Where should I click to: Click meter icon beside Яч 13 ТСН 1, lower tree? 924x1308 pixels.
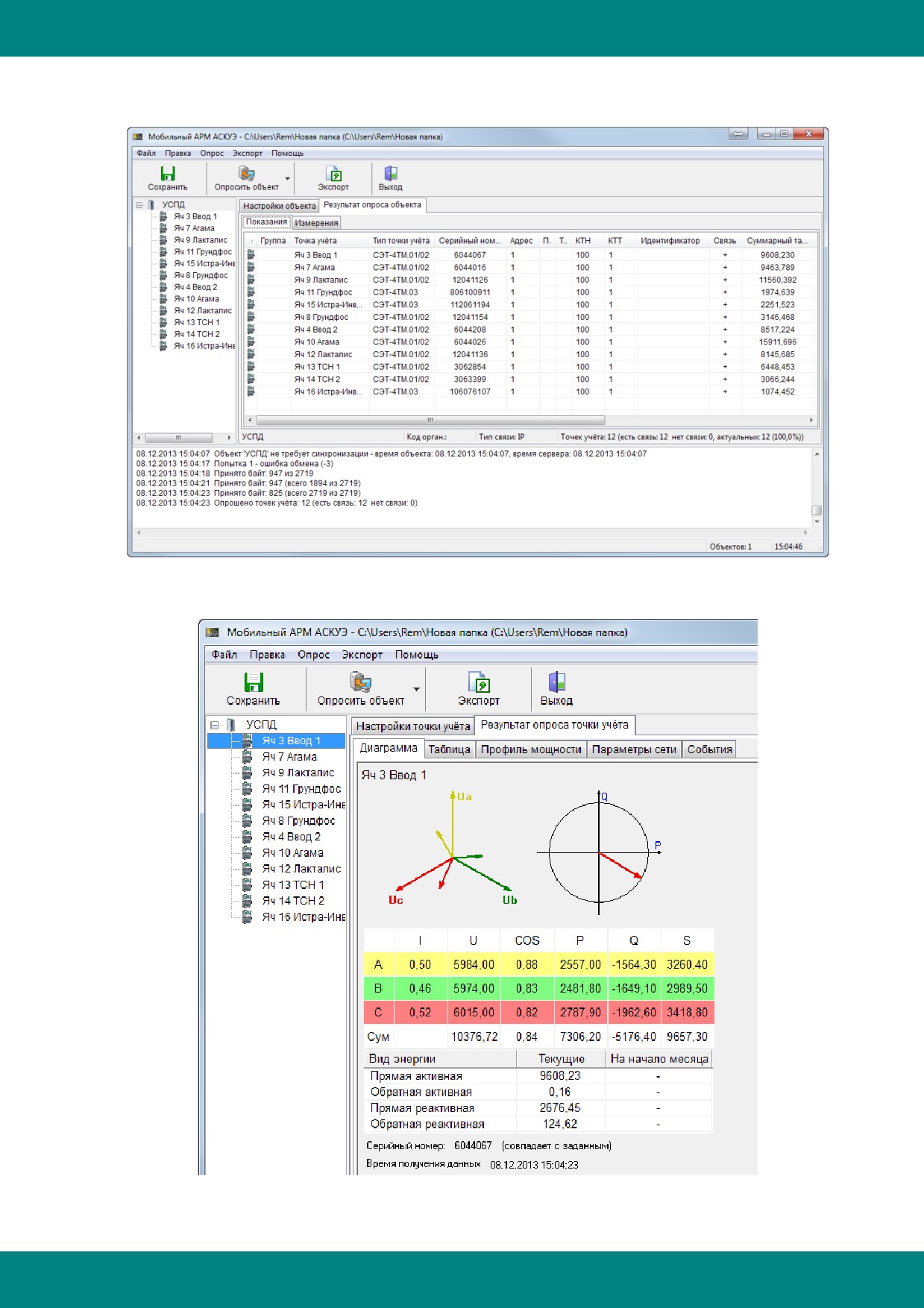coord(248,884)
